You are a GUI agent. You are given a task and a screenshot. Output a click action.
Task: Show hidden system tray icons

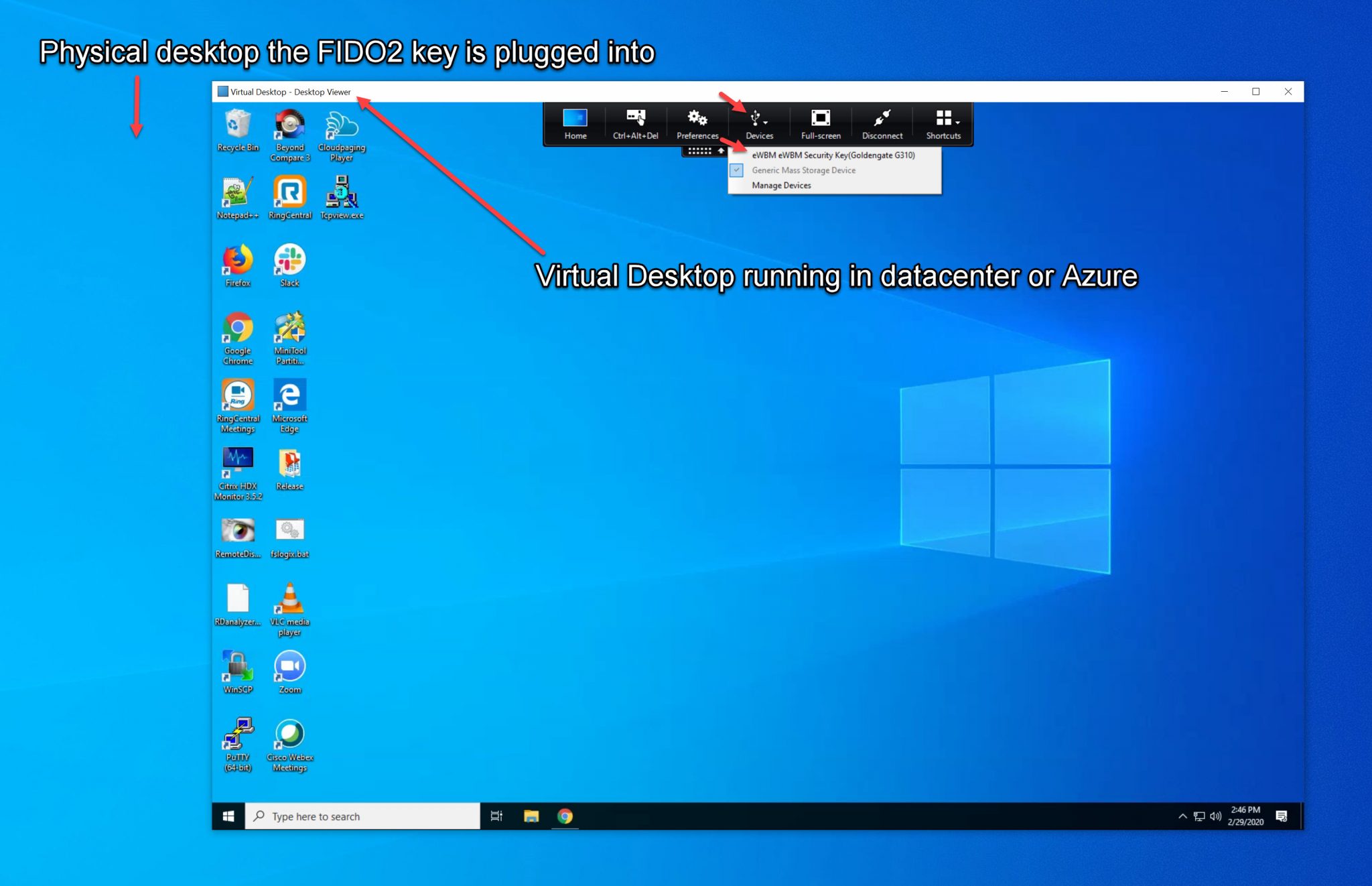tap(1183, 816)
